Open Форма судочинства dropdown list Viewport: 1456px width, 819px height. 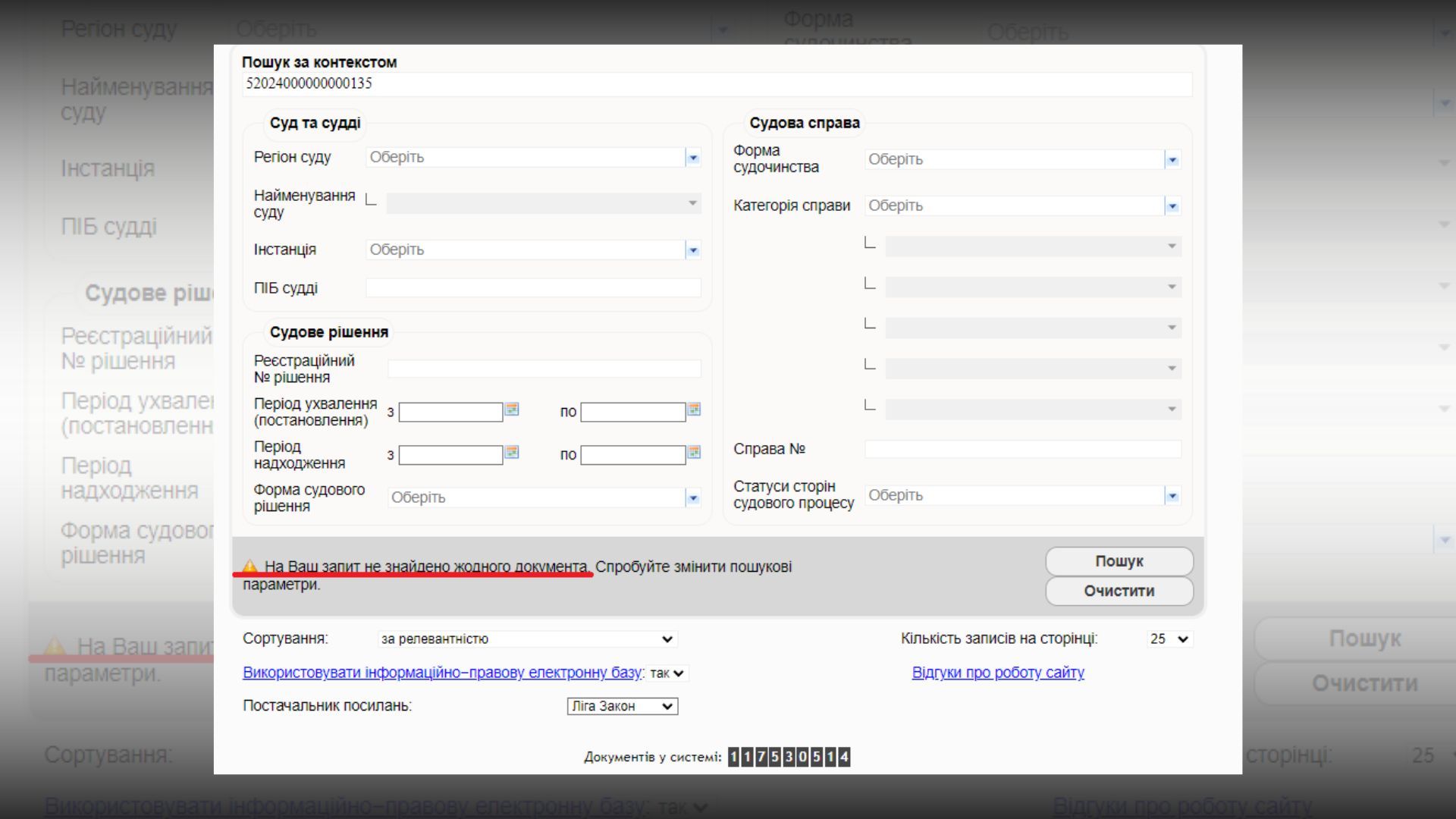(x=1172, y=160)
